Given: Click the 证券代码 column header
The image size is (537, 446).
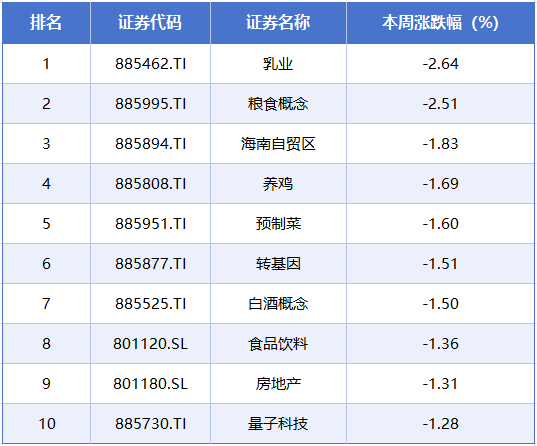Looking at the screenshot, I should click(150, 23).
